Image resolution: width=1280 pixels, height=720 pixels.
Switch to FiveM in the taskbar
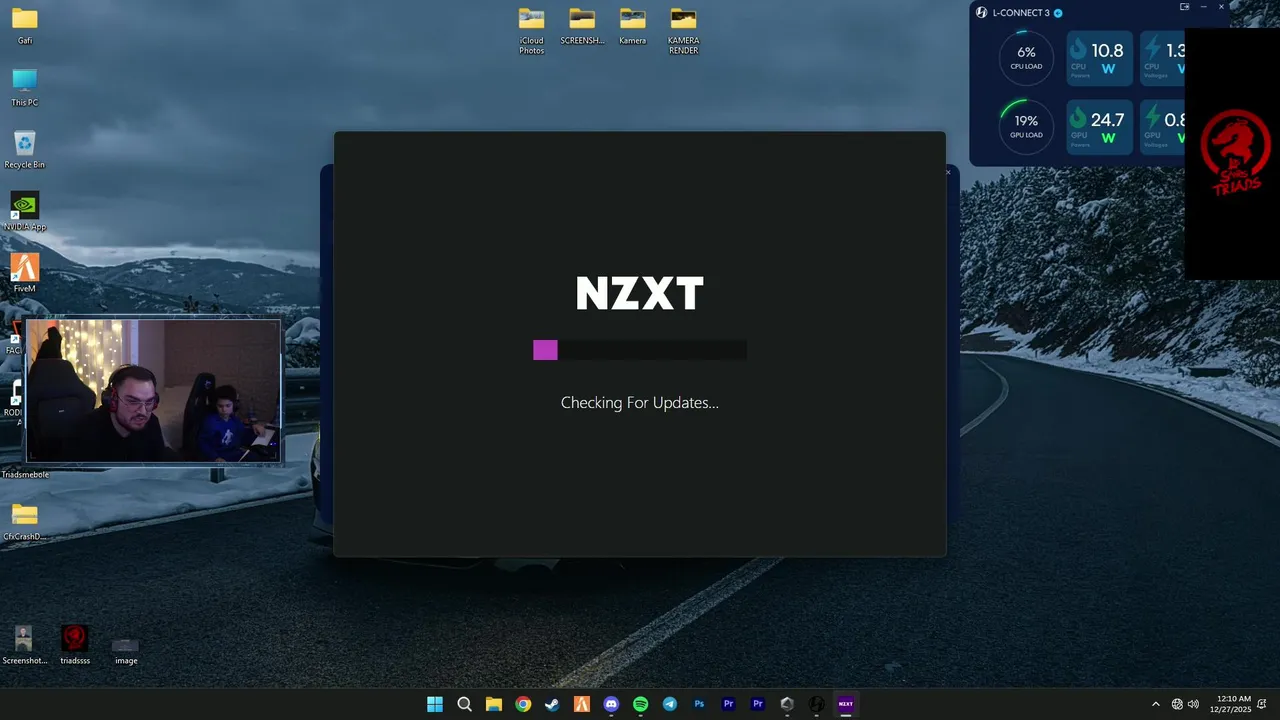click(x=582, y=704)
